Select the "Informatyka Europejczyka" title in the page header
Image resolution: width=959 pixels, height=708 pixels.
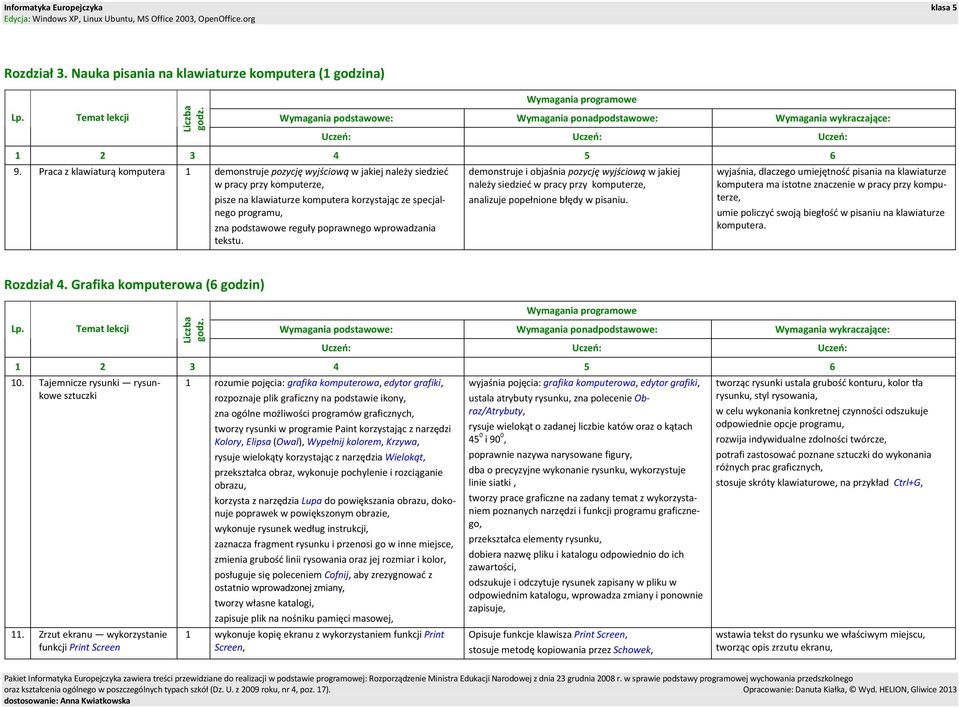click(x=53, y=7)
